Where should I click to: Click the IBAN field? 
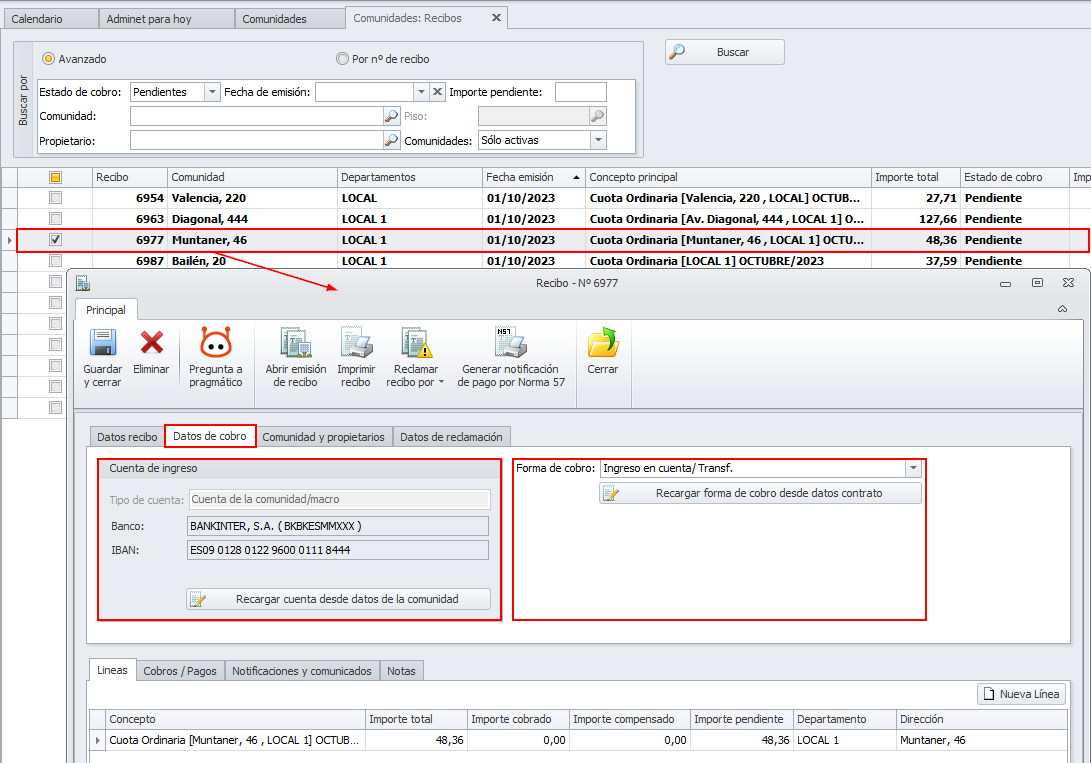[x=338, y=550]
